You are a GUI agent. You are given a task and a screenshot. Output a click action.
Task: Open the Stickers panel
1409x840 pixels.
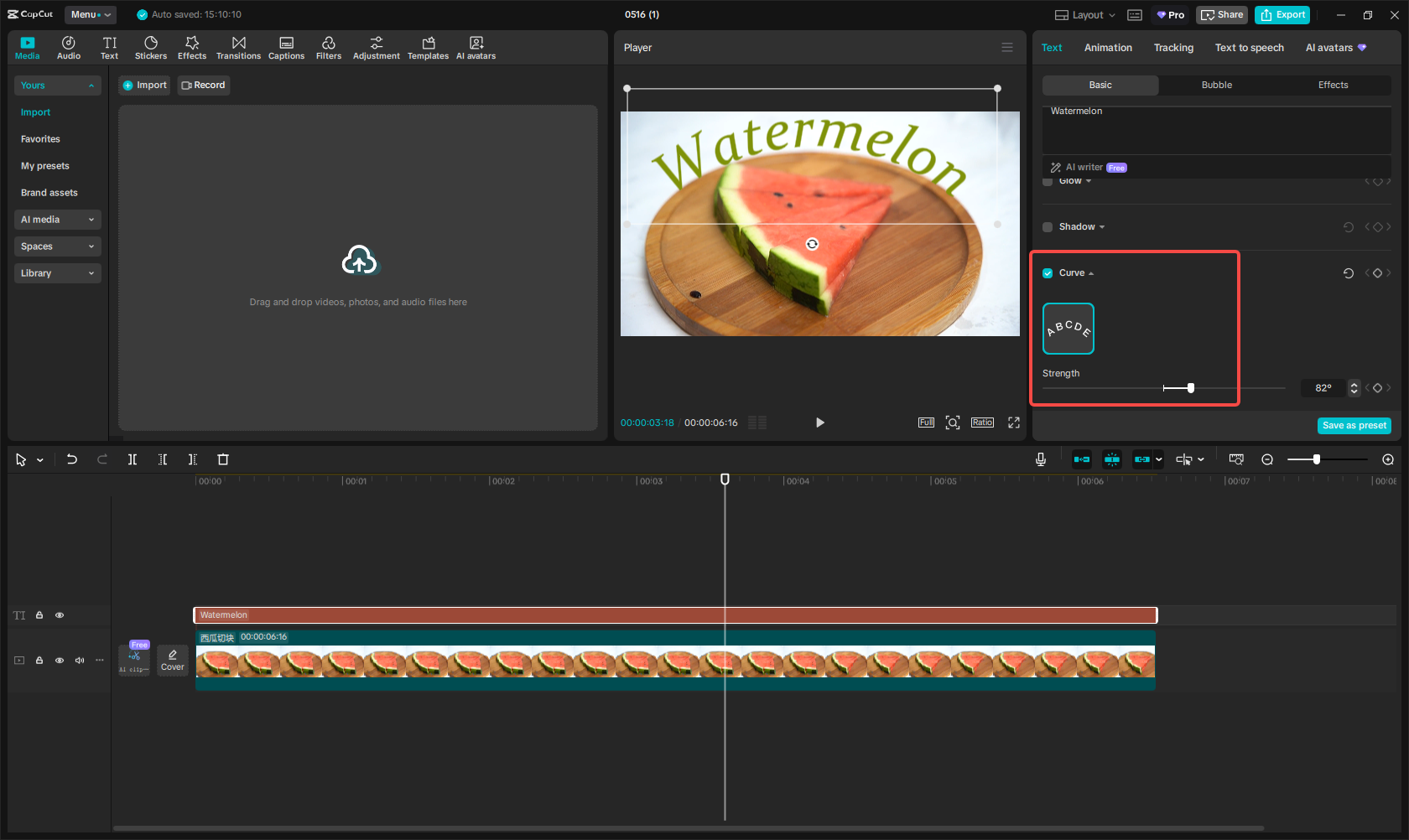(x=151, y=48)
